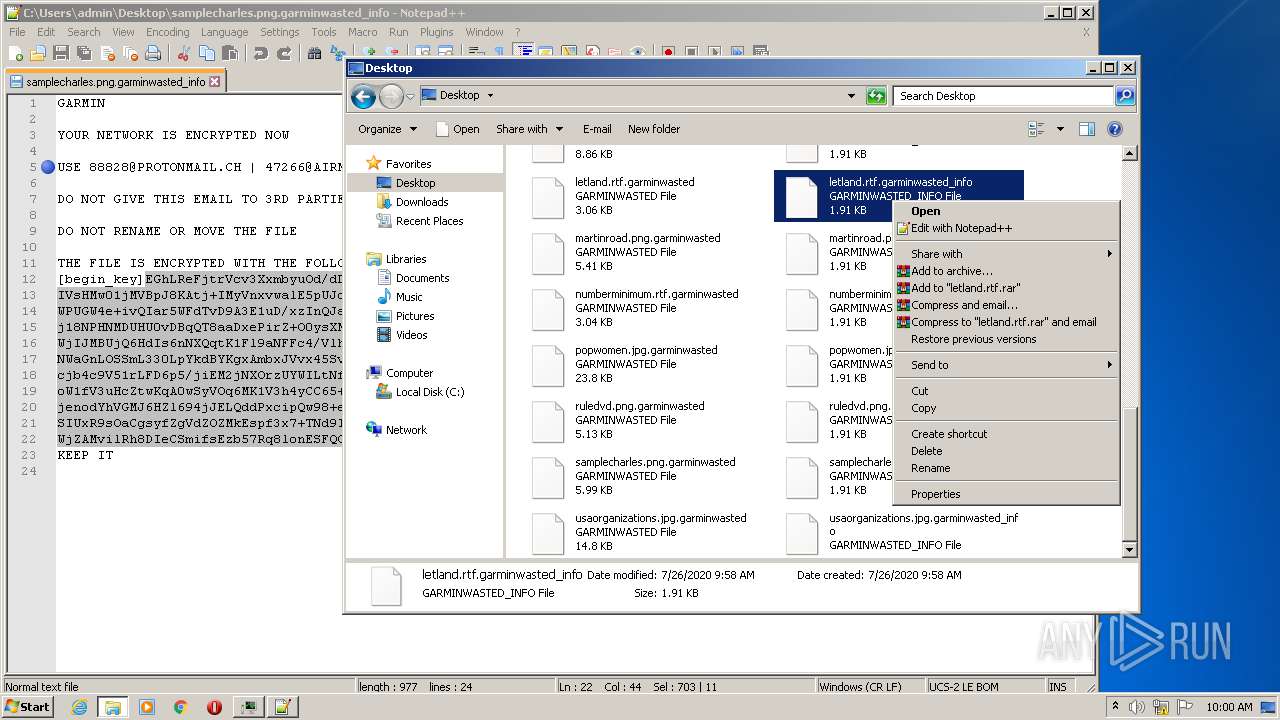1280x720 pixels.
Task: Select Downloads in the Favorites navigation pane
Action: pyautogui.click(x=412, y=202)
